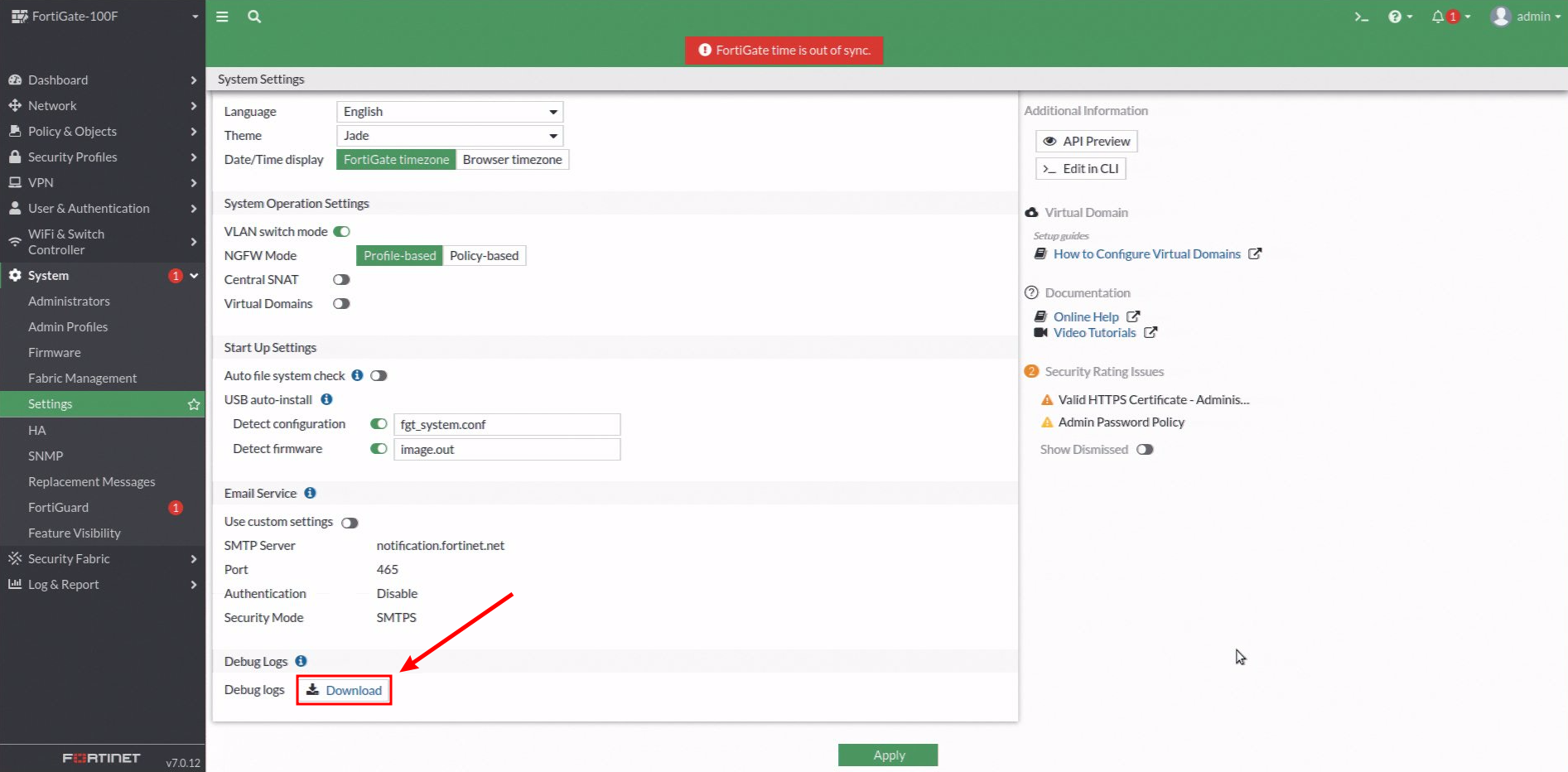Click the User & Authentication person icon

[x=15, y=209]
